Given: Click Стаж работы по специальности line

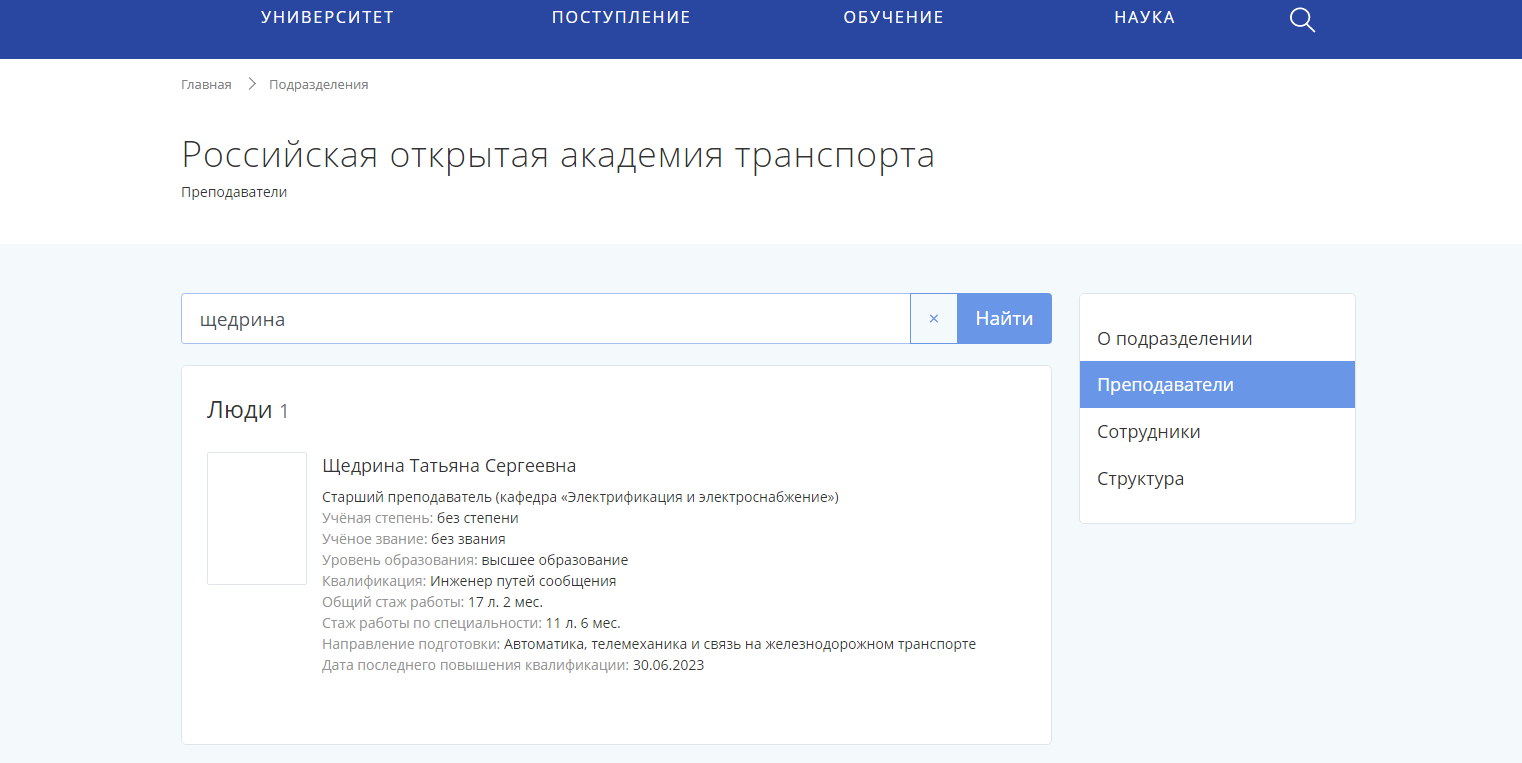Looking at the screenshot, I should pos(471,623).
